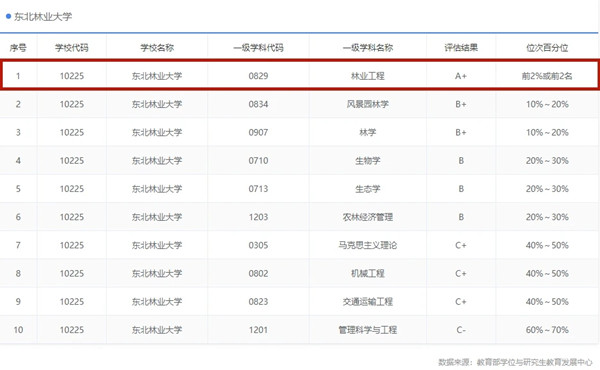The image size is (600, 370).
Task: Select the 风景园林学 discipline cell
Action: tap(368, 104)
